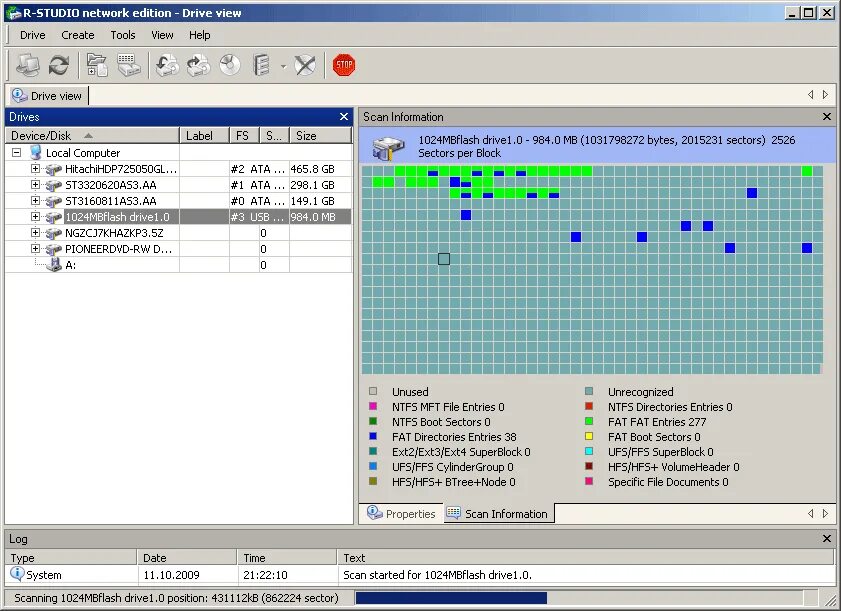Screen dimensions: 841x611
Task: Select the A: drive row
Action: [179, 265]
